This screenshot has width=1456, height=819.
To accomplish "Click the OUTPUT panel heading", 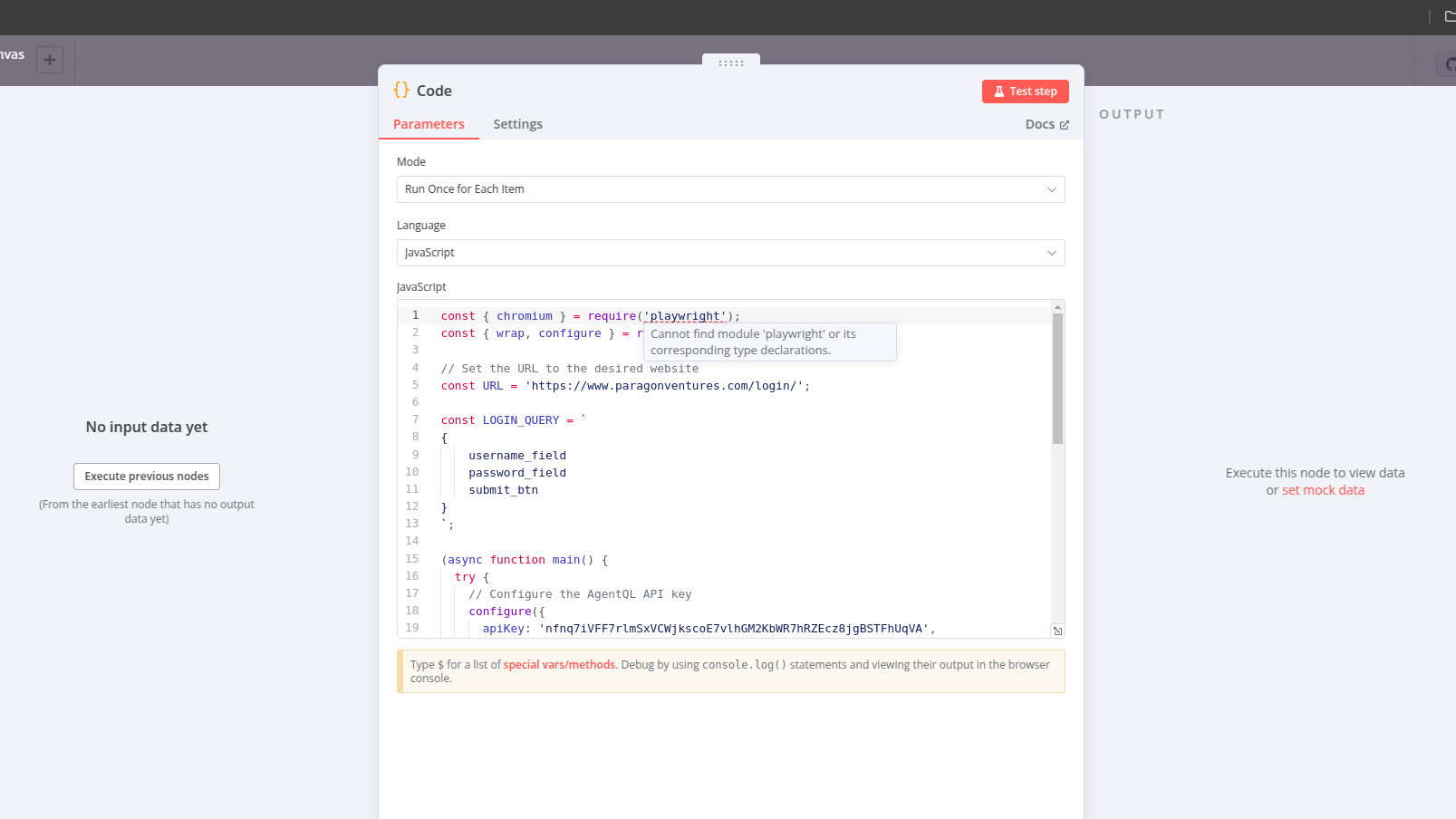I will tap(1132, 114).
